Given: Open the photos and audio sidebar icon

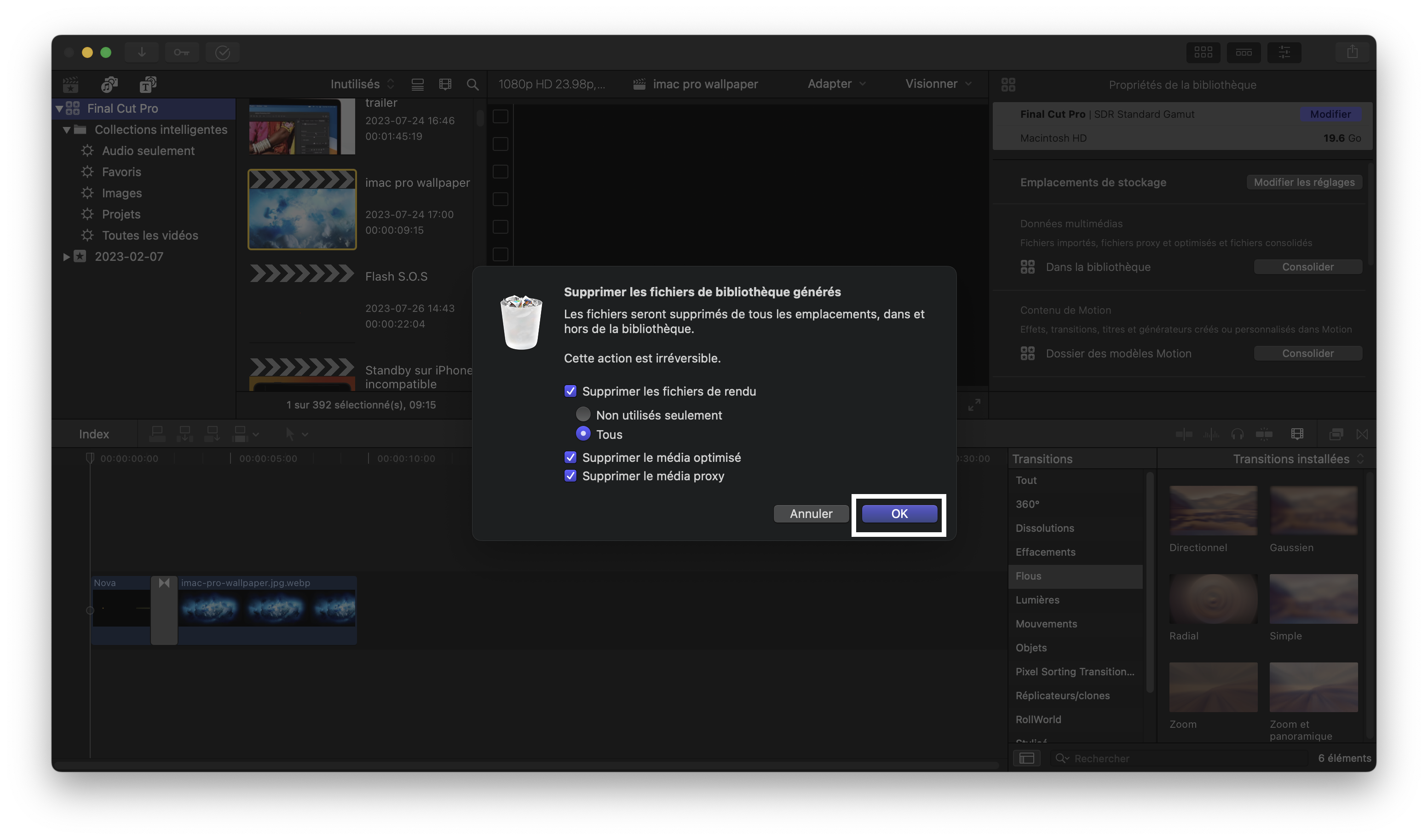Looking at the screenshot, I should (109, 85).
